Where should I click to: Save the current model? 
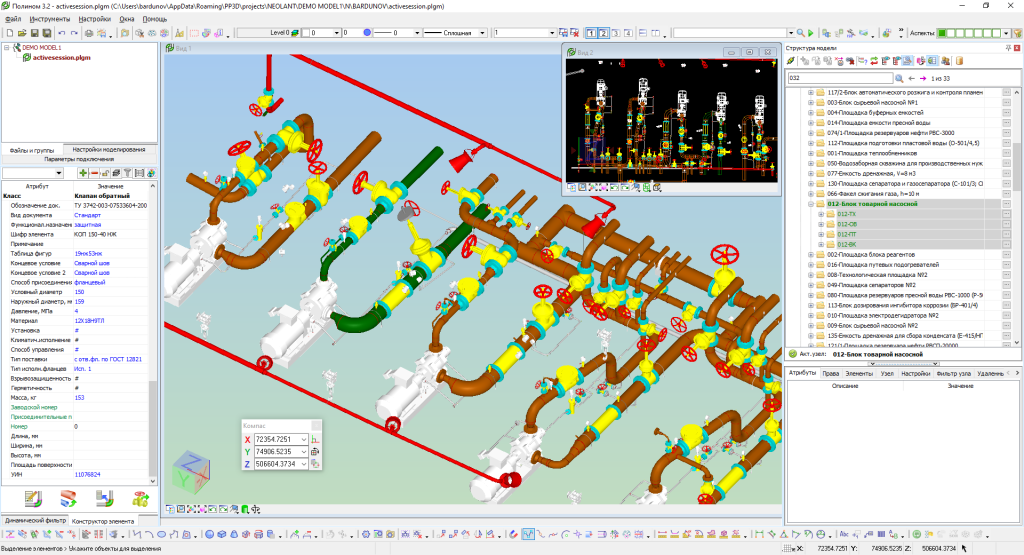point(35,33)
